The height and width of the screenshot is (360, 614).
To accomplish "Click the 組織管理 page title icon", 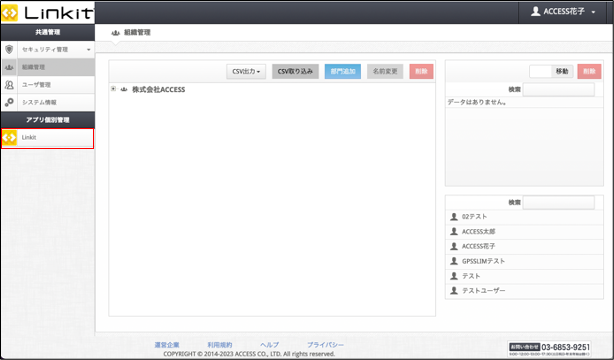I will tap(116, 33).
